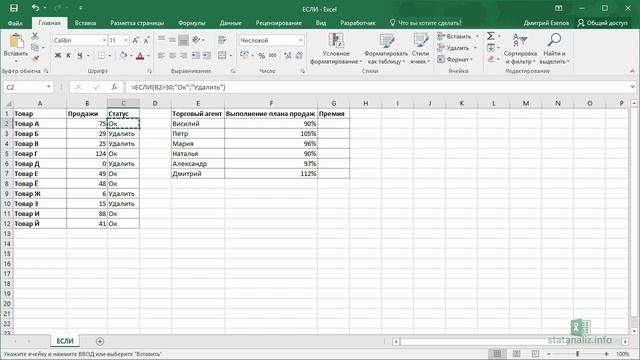640x360 pixels.
Task: Select the ЕСЛИ sheet tab
Action: coord(65,340)
